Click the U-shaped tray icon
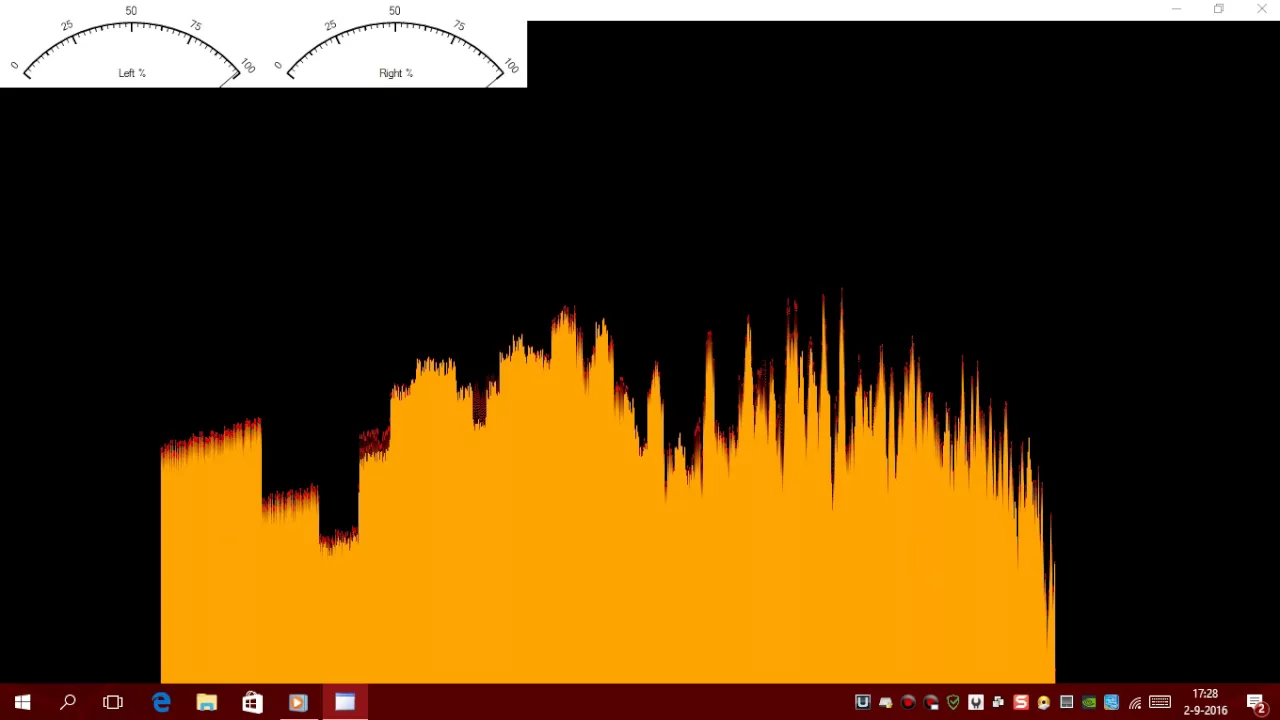The width and height of the screenshot is (1280, 720). [863, 703]
